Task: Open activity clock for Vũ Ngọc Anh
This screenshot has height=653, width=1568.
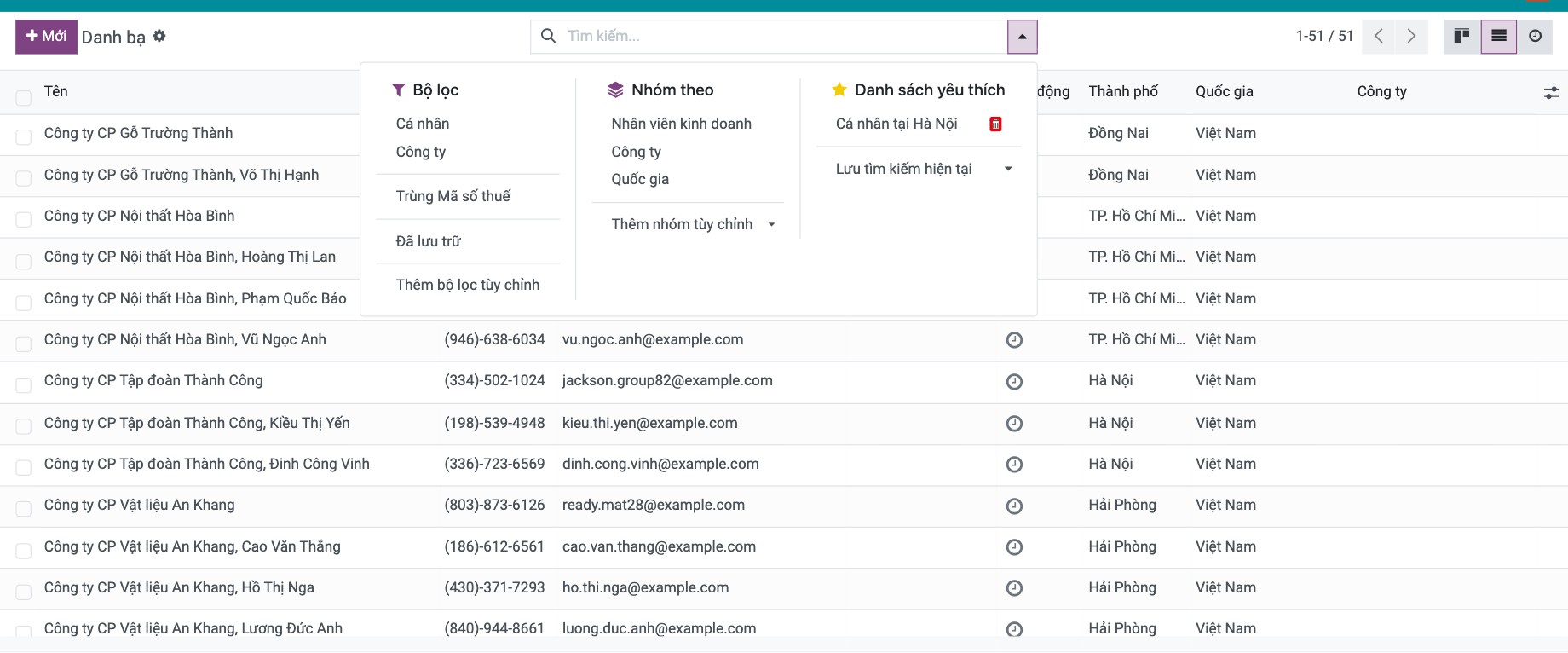Action: click(x=1014, y=340)
